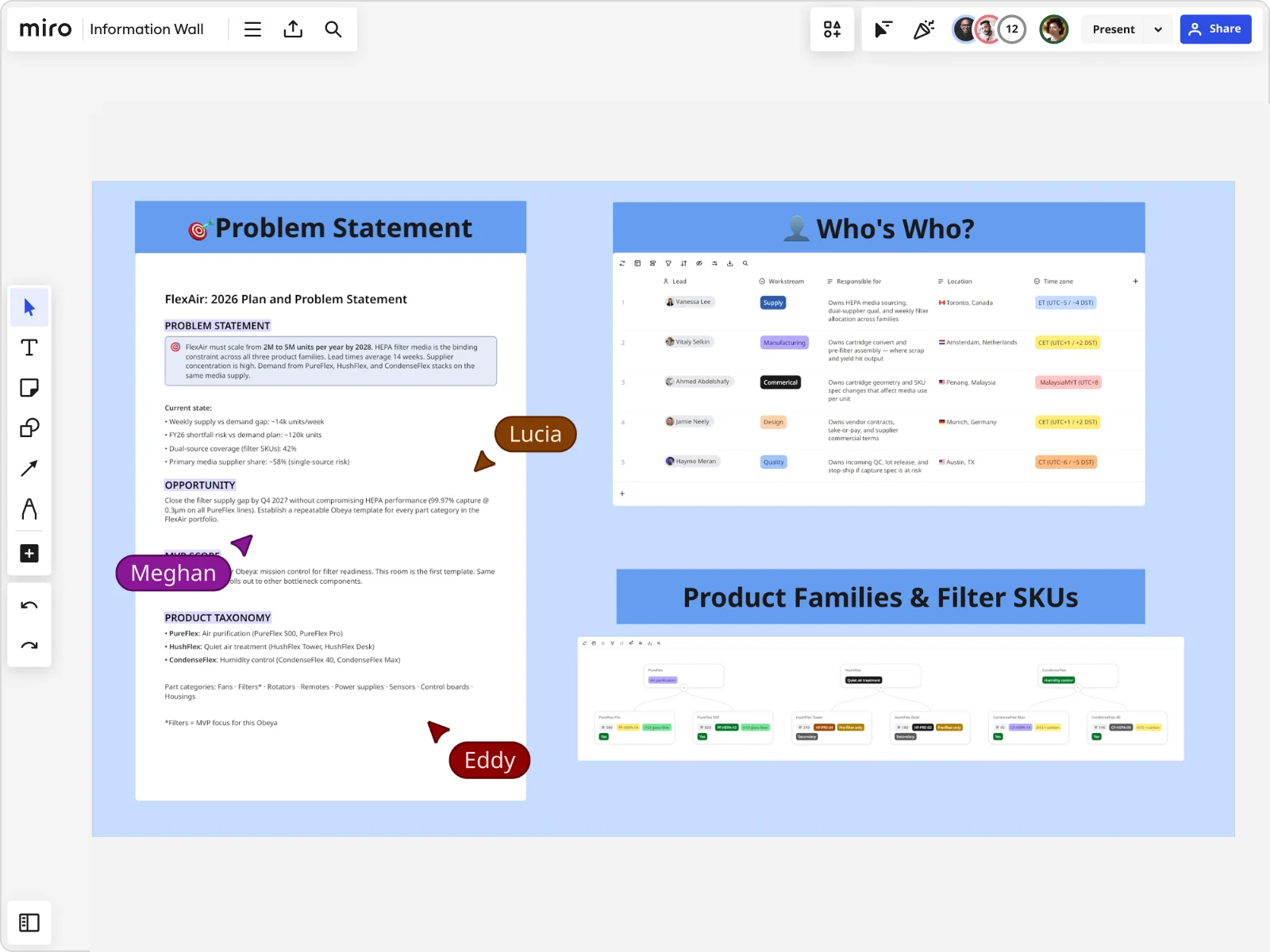The image size is (1270, 952).
Task: Search the board with magnifier icon
Action: pos(333,29)
